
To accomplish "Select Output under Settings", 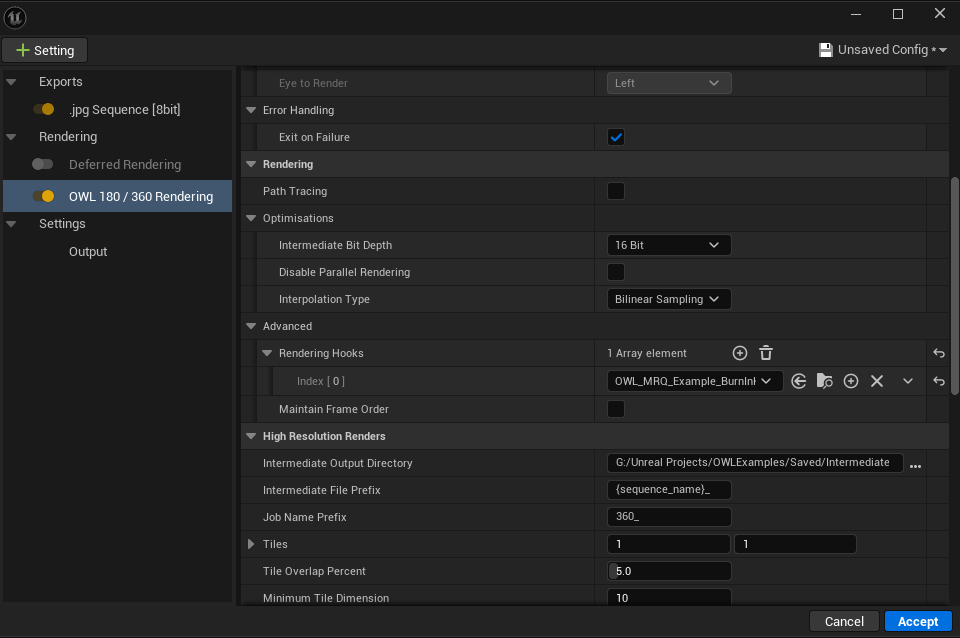I will (88, 252).
